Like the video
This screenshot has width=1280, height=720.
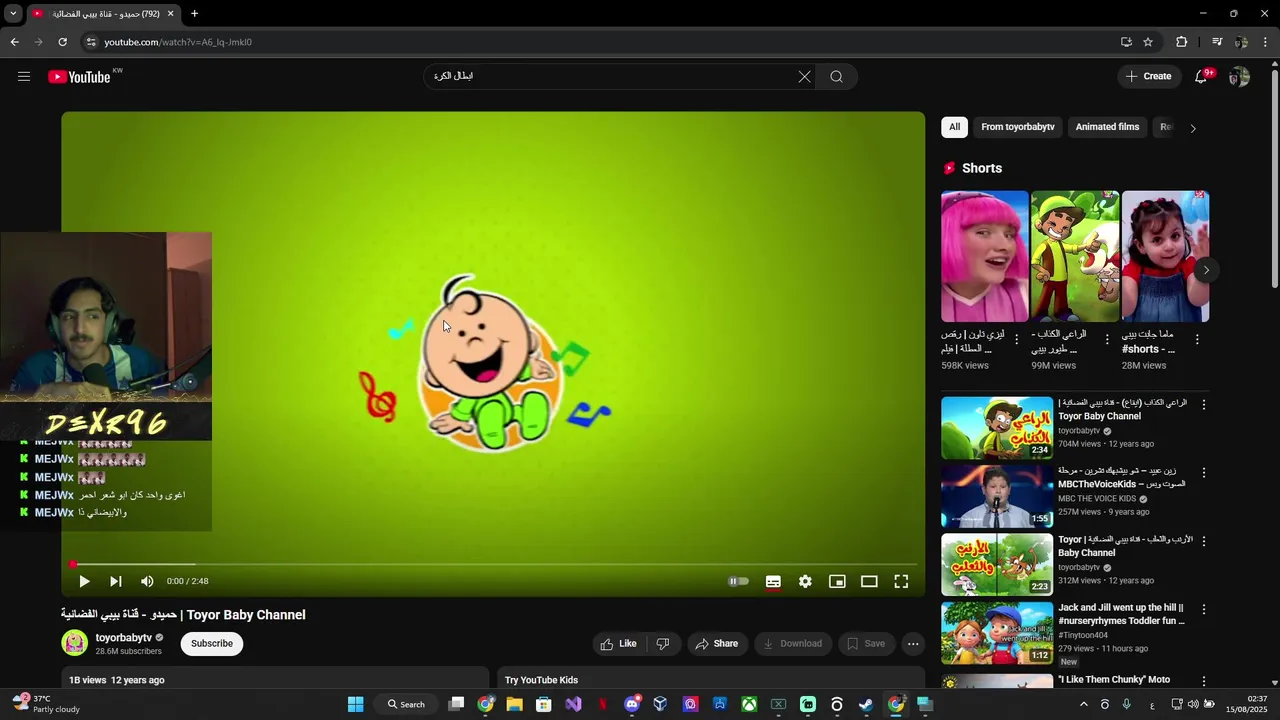click(x=619, y=644)
